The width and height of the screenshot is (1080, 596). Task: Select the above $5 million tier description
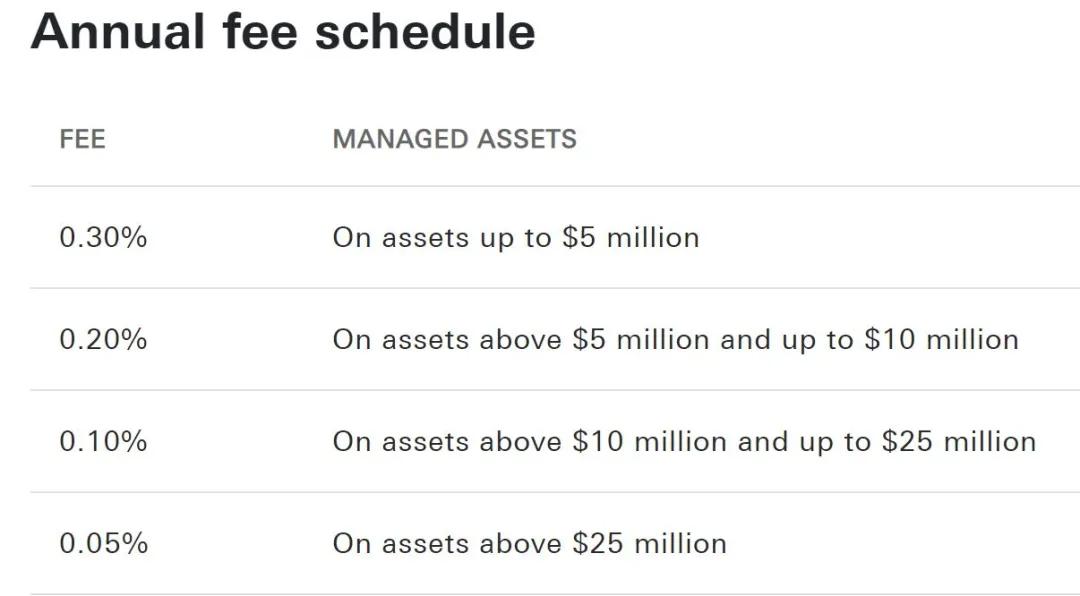[675, 340]
